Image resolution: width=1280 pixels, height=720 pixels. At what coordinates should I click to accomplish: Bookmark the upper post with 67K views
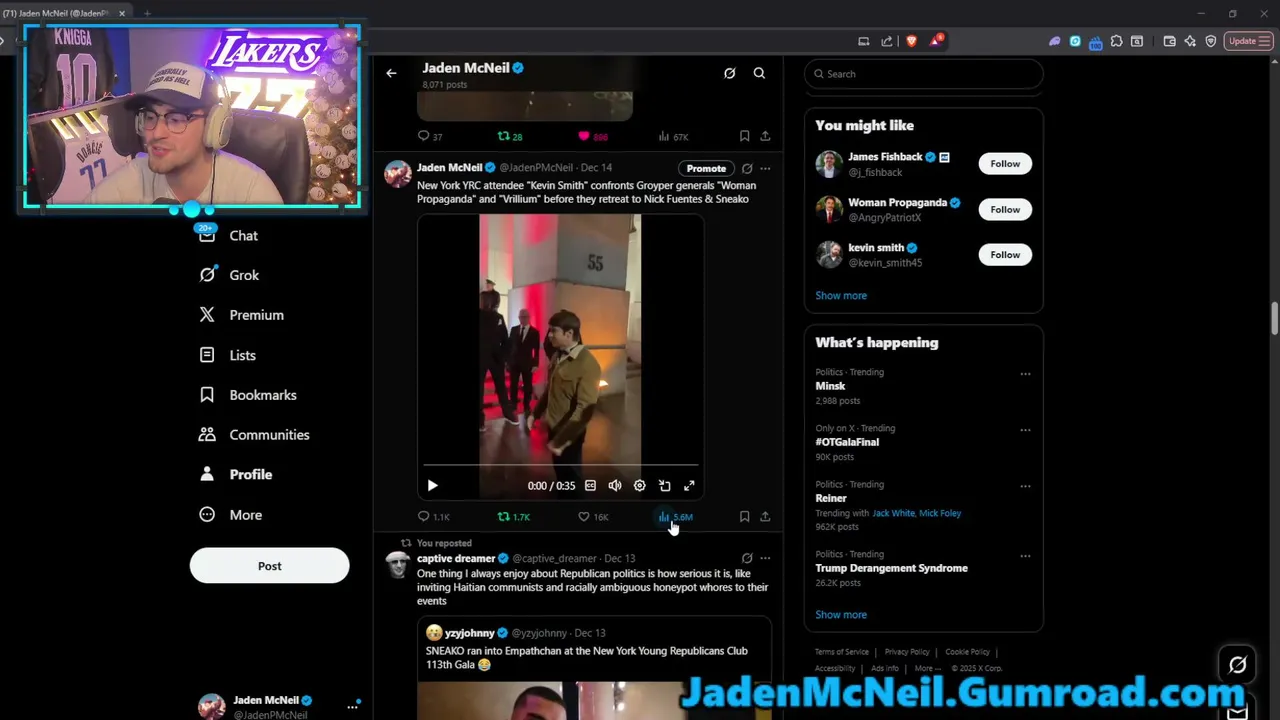pyautogui.click(x=744, y=136)
